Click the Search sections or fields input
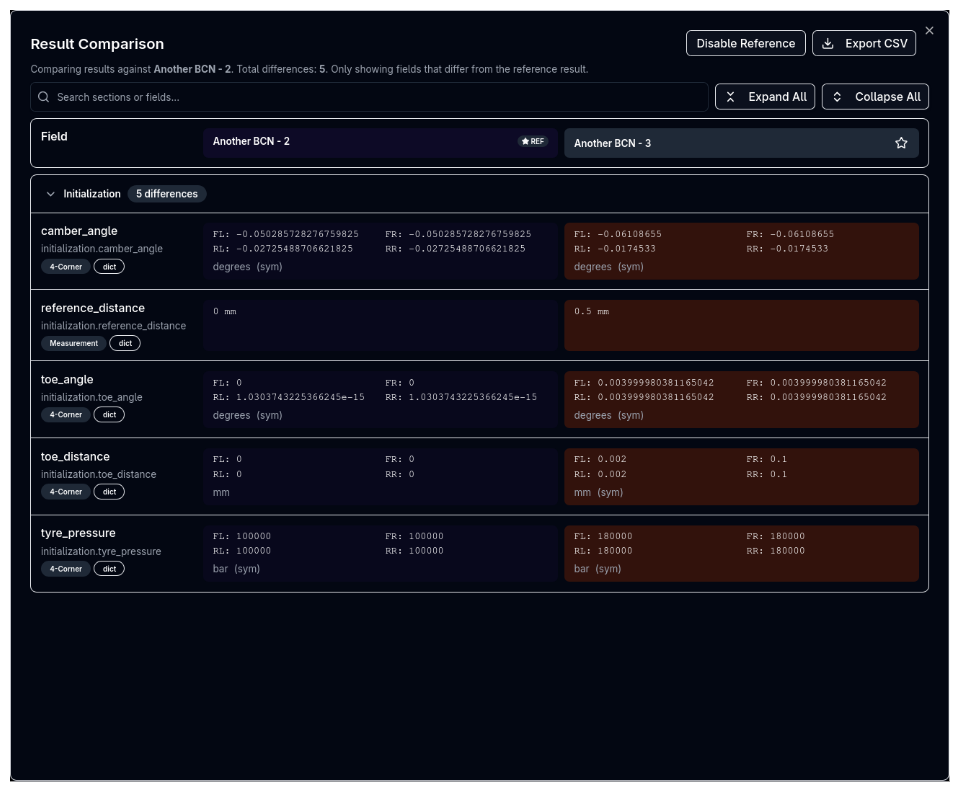959x791 pixels. point(370,97)
